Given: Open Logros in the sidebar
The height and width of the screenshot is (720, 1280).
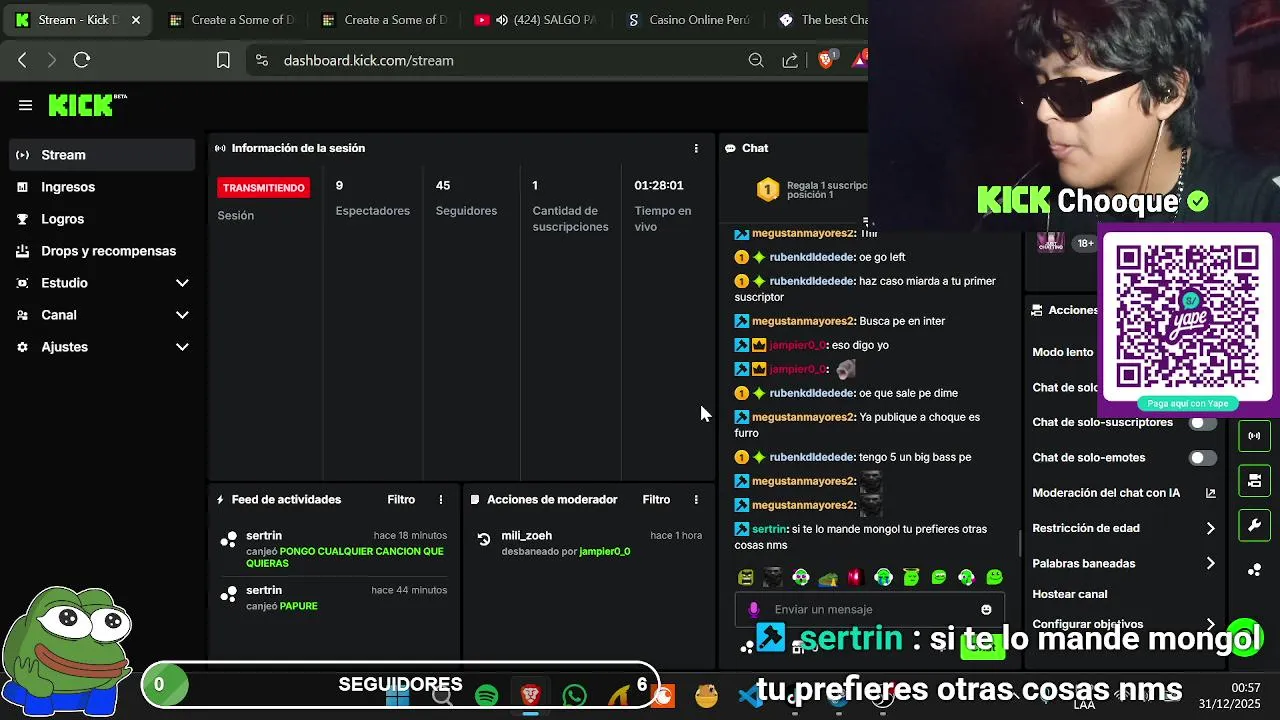Looking at the screenshot, I should pyautogui.click(x=102, y=219).
